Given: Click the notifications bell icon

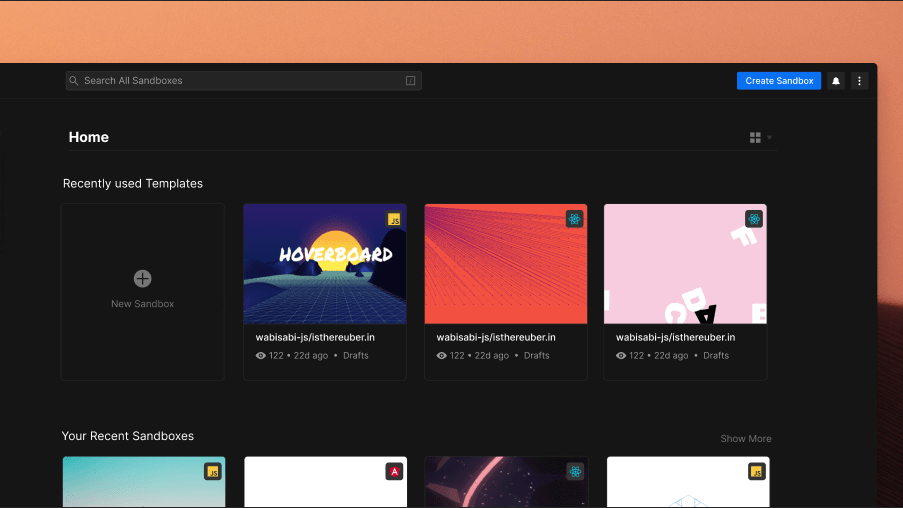Looking at the screenshot, I should coord(836,81).
